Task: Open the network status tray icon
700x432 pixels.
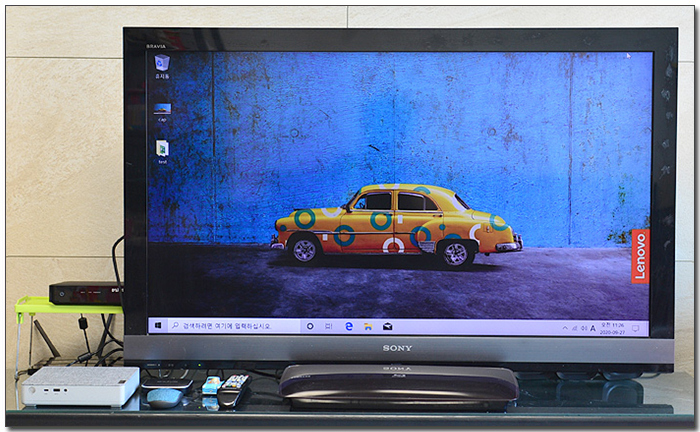Action: [575, 328]
